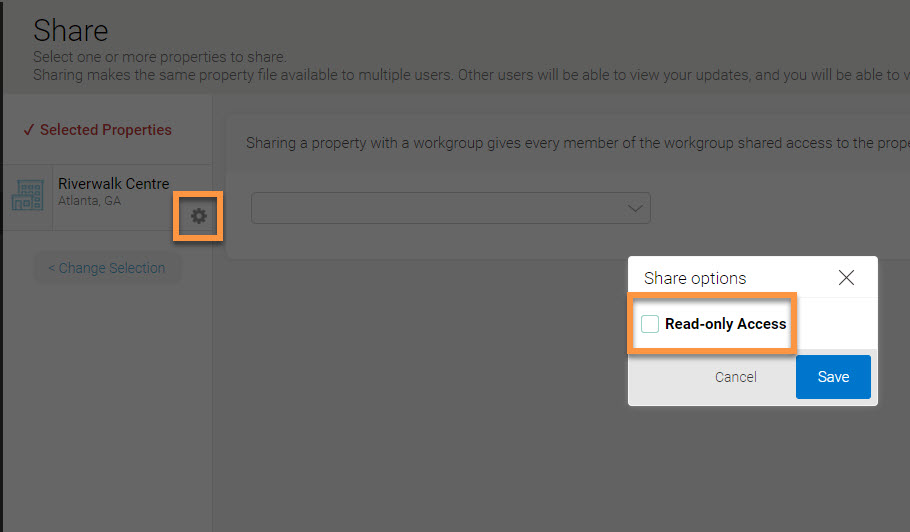Image resolution: width=910 pixels, height=532 pixels.
Task: Expand the workgroup dropdown arrow
Action: pos(634,208)
